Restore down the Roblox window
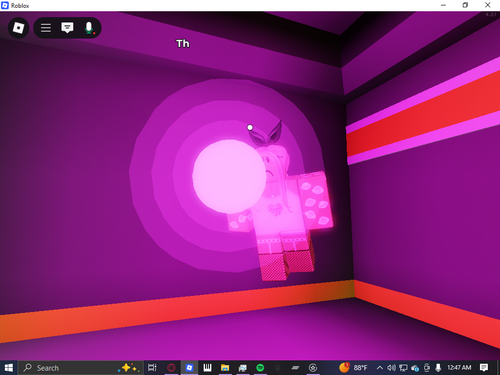500x375 pixels. pyautogui.click(x=465, y=5)
